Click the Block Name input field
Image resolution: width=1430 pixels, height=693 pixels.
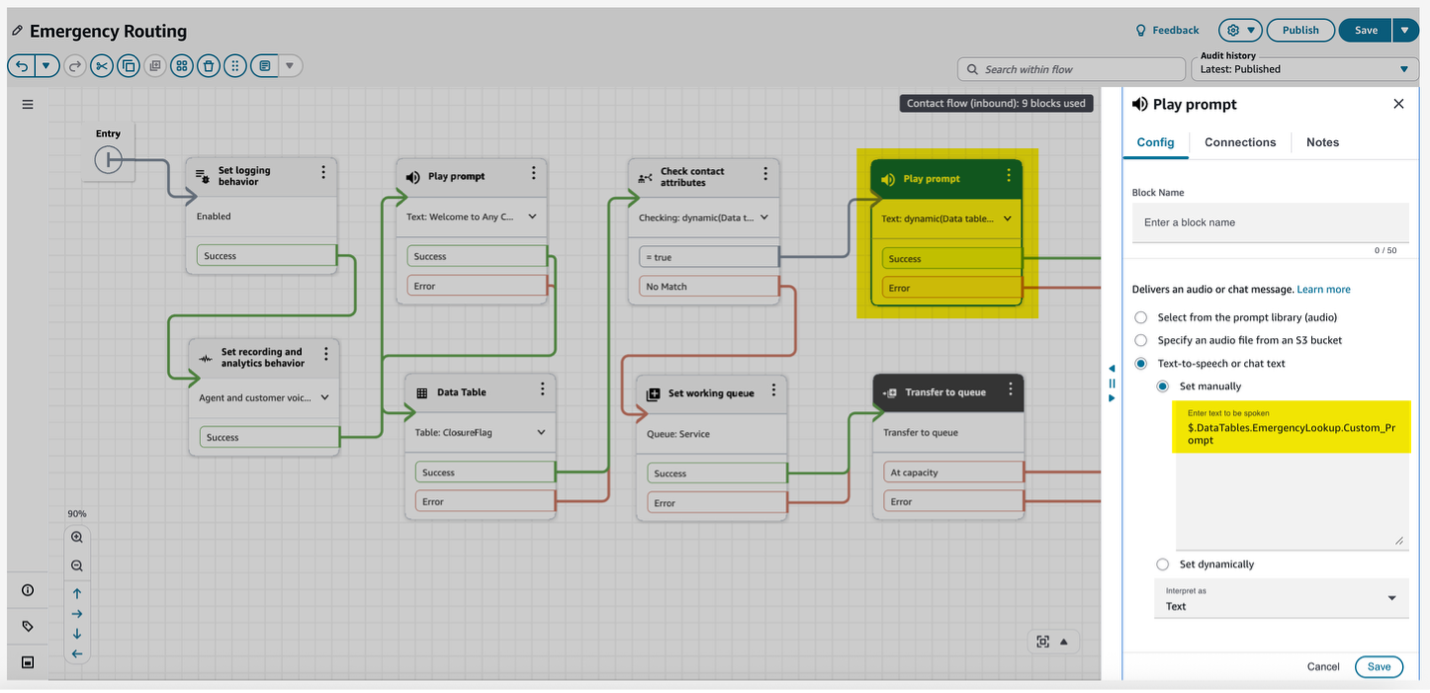point(1270,222)
